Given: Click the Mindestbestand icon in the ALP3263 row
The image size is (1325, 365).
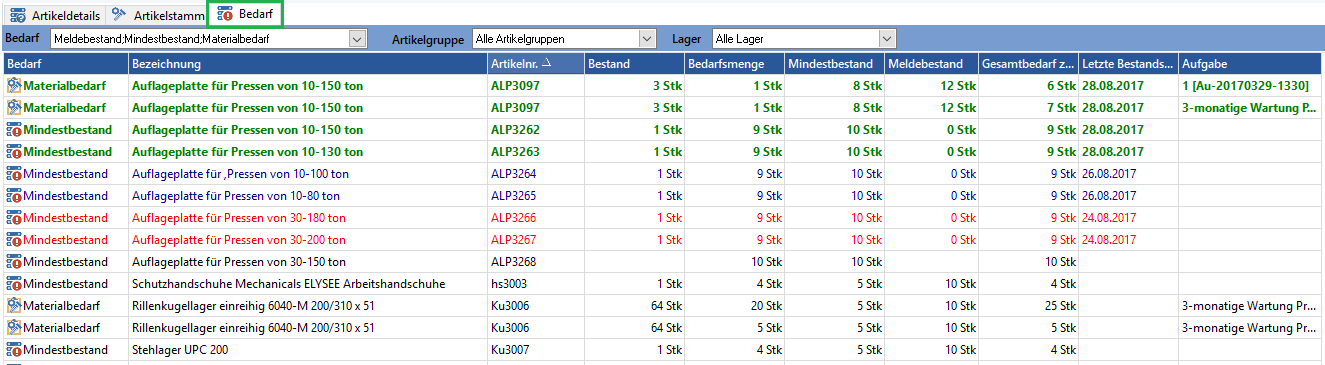Looking at the screenshot, I should tap(14, 152).
